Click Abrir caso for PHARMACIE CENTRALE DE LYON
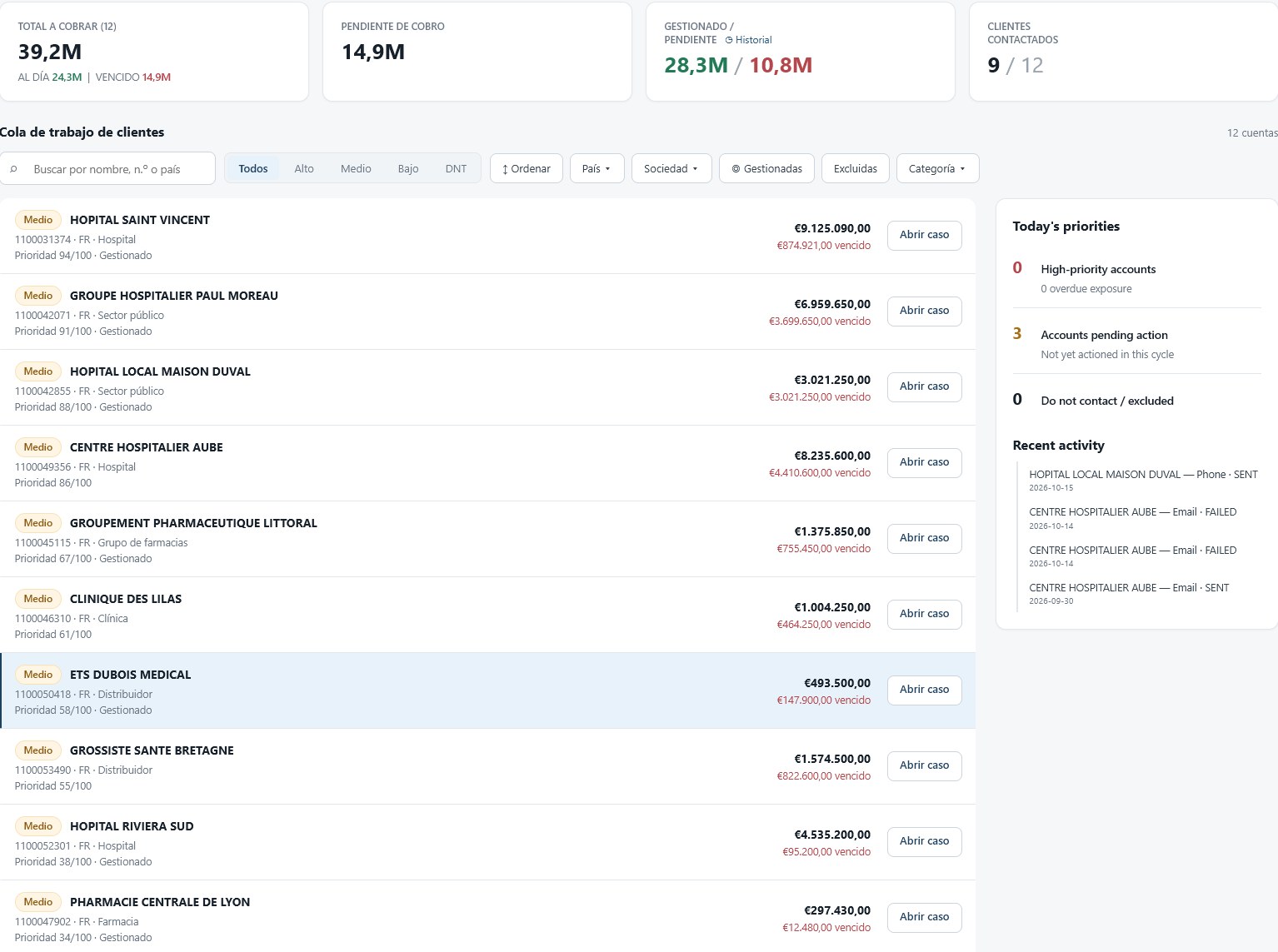Image resolution: width=1278 pixels, height=952 pixels. tap(925, 917)
